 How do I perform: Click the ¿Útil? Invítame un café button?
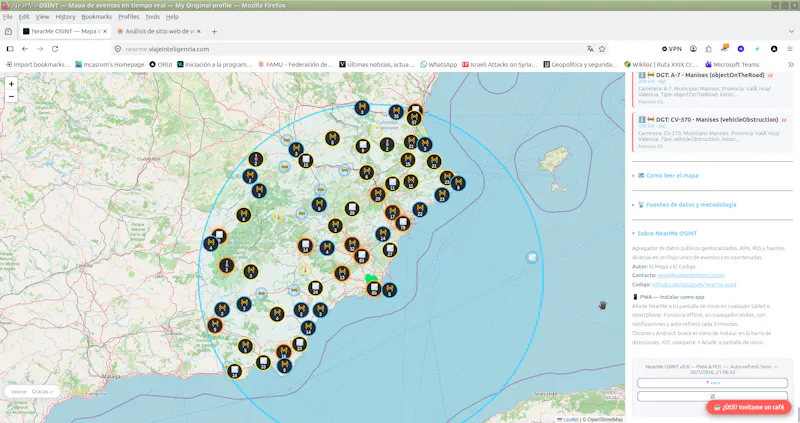pos(749,407)
